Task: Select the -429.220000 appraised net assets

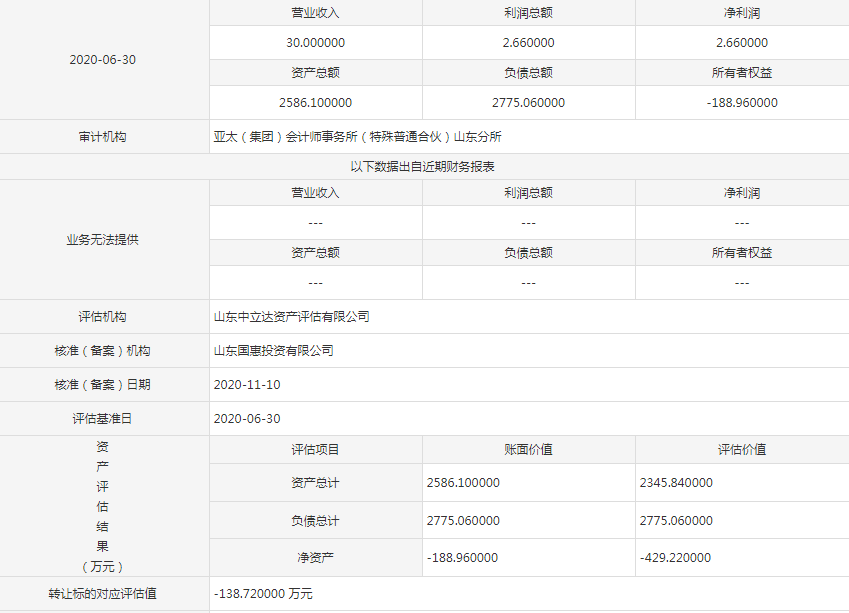Action: pos(676,557)
